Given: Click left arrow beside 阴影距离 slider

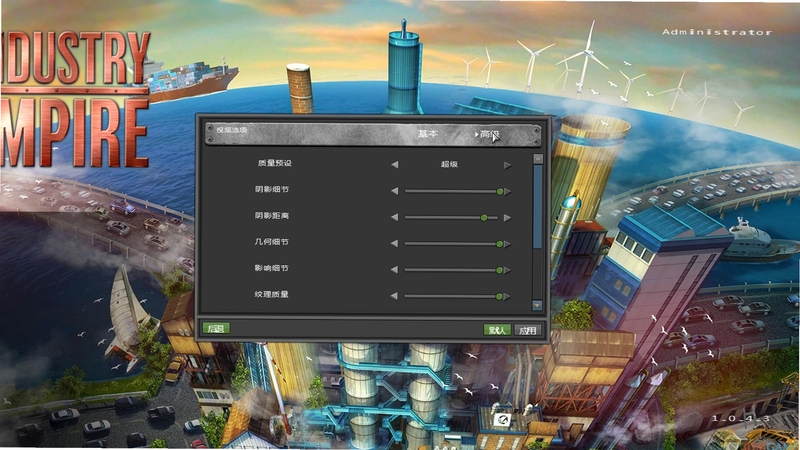Looking at the screenshot, I should 394,217.
